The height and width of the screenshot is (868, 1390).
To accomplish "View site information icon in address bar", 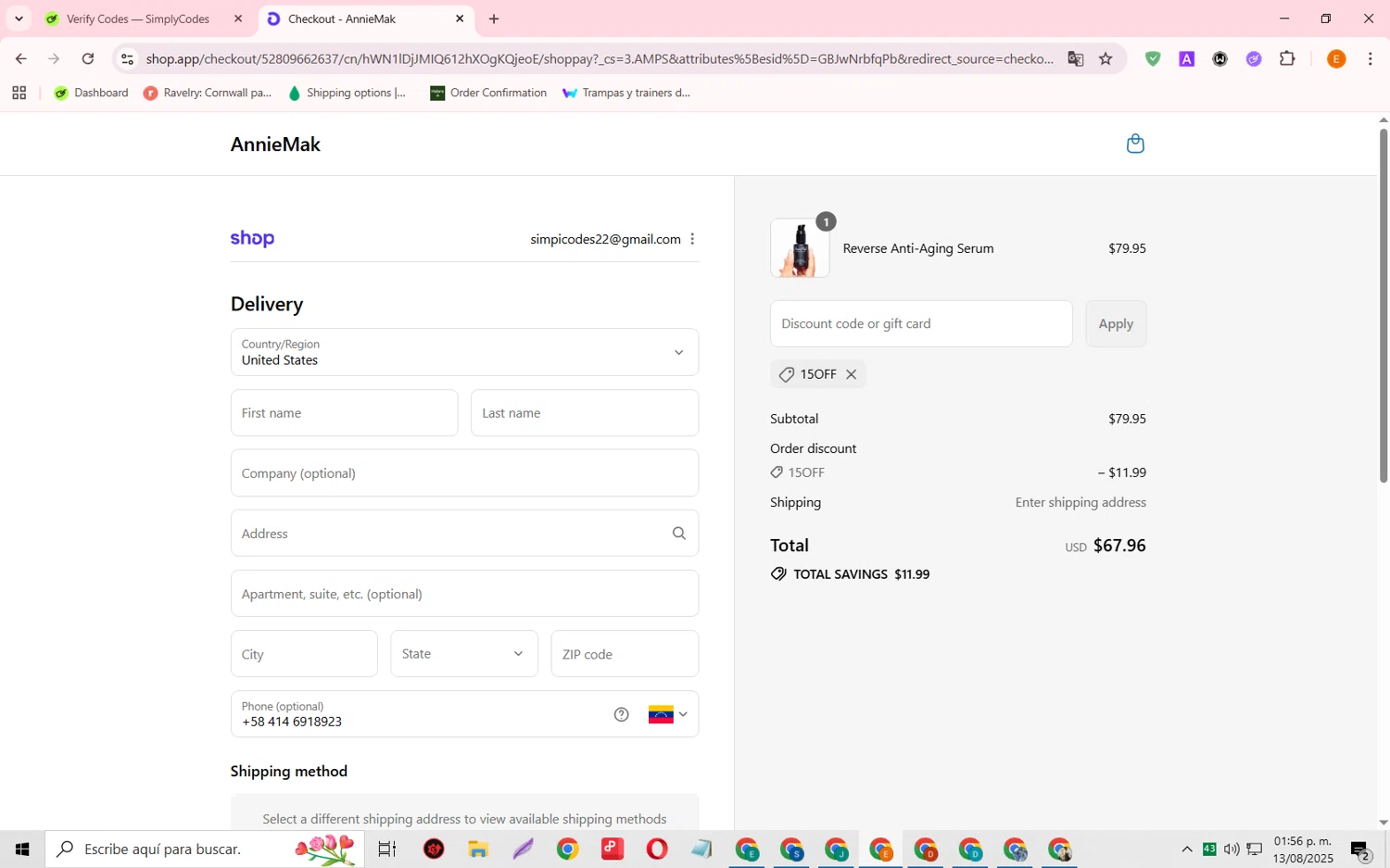I will 128,59.
